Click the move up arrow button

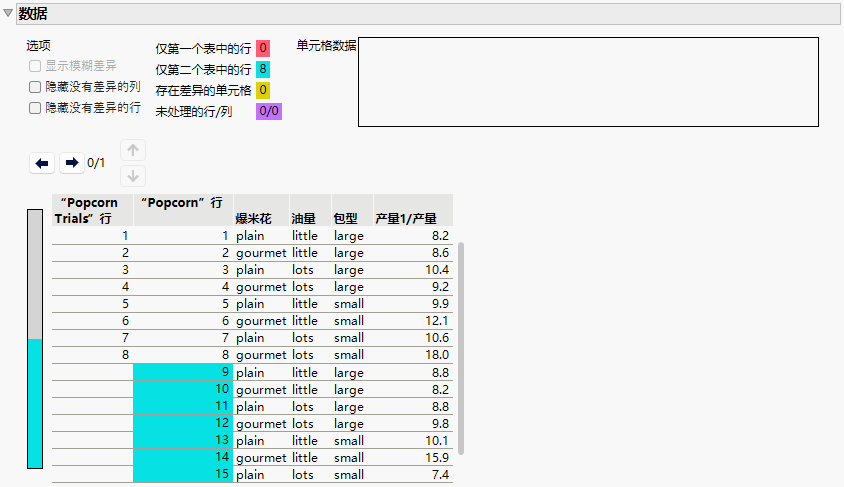pyautogui.click(x=133, y=150)
